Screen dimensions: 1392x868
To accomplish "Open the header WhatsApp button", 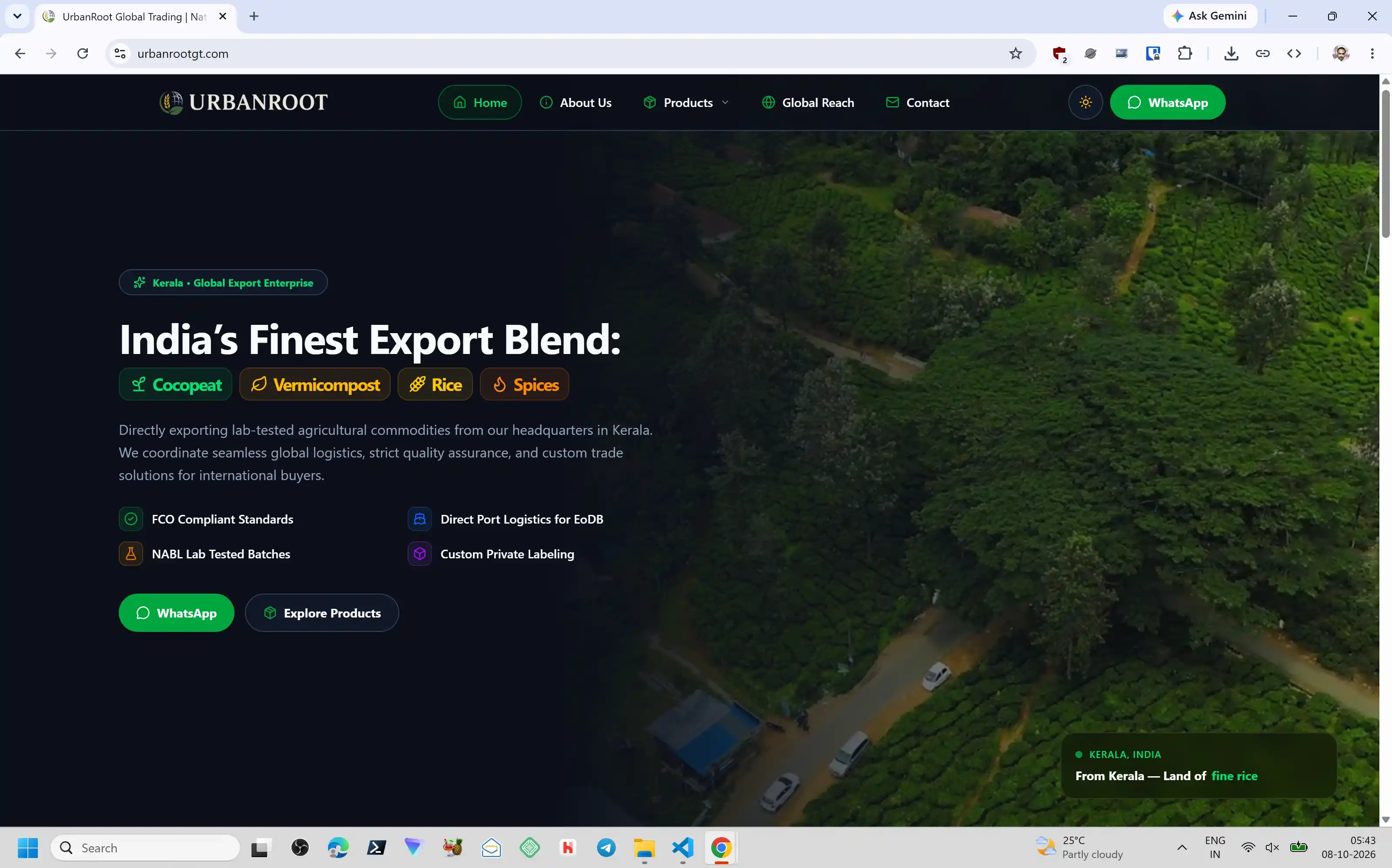I will [x=1167, y=102].
